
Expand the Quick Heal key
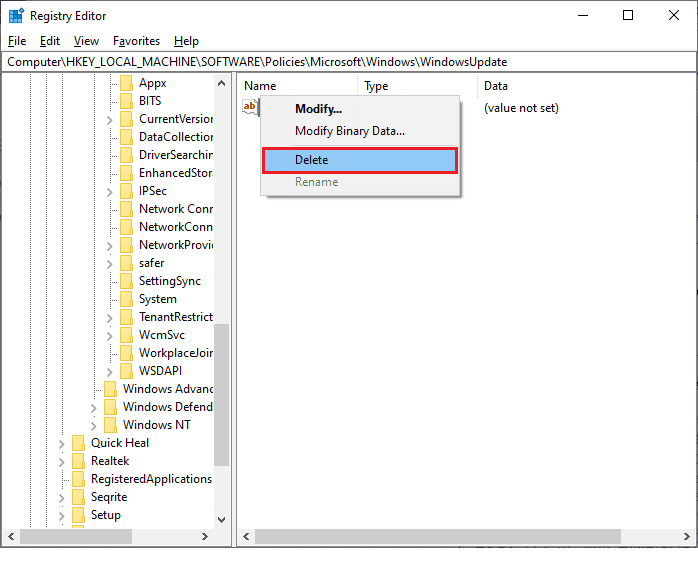61,444
